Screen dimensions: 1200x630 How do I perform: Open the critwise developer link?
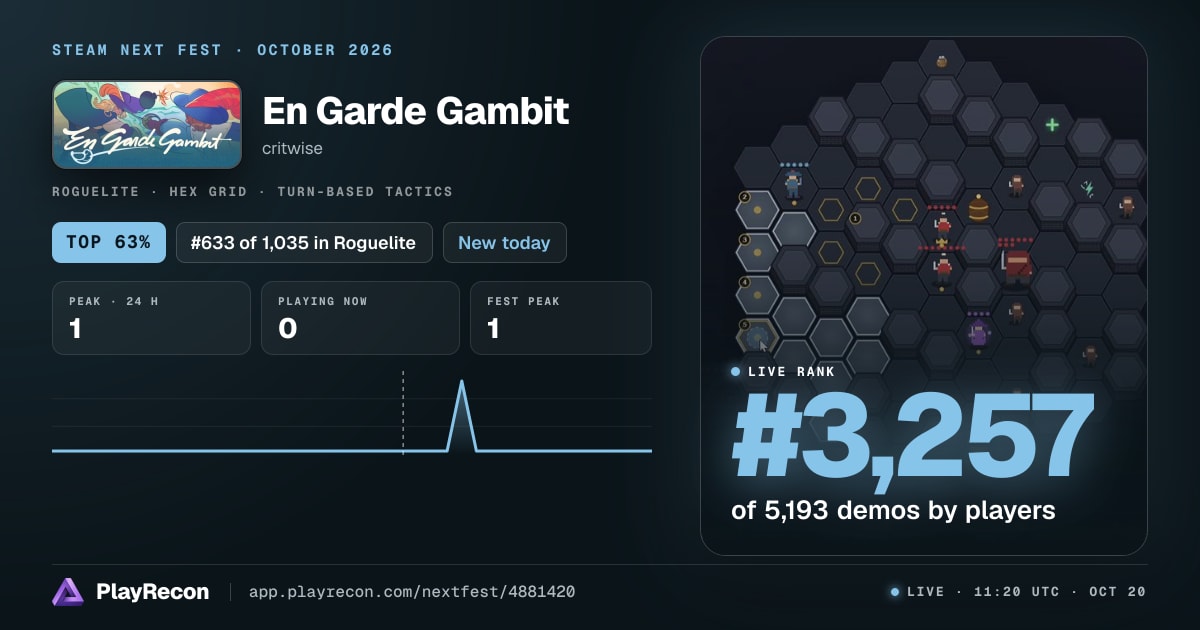[292, 148]
